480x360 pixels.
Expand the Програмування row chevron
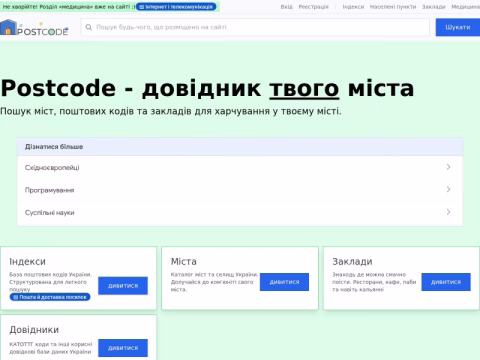click(x=448, y=190)
